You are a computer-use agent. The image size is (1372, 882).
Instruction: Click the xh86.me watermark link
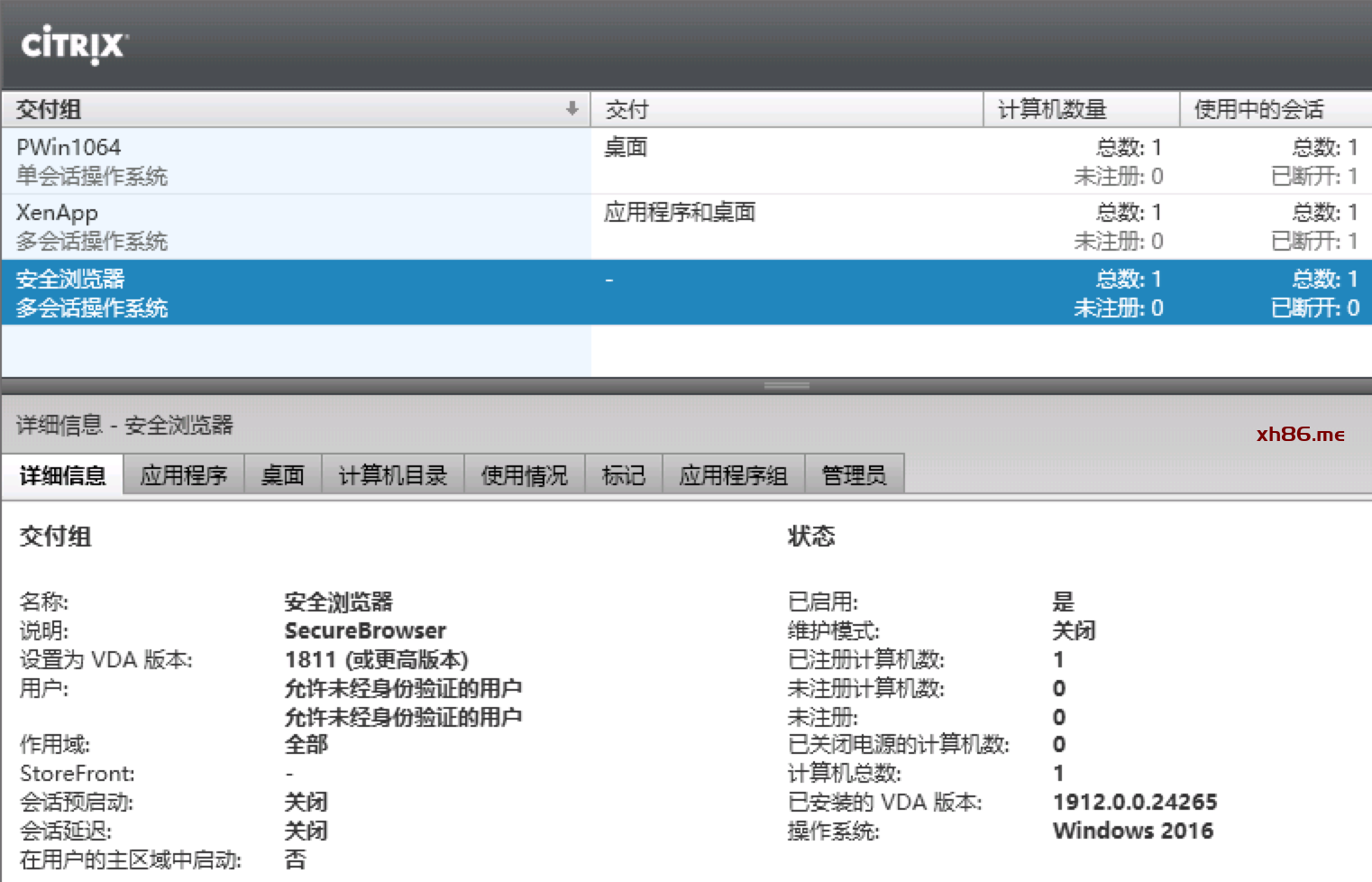pyautogui.click(x=1300, y=434)
